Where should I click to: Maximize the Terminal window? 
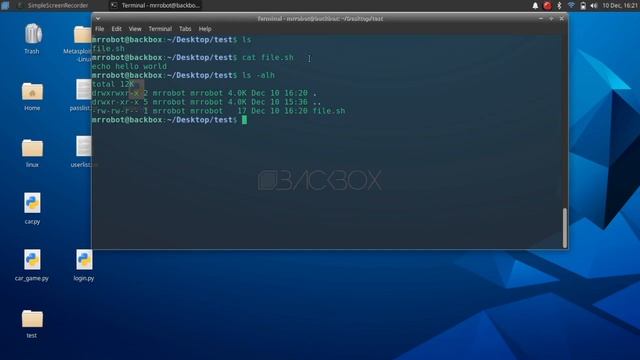551,19
